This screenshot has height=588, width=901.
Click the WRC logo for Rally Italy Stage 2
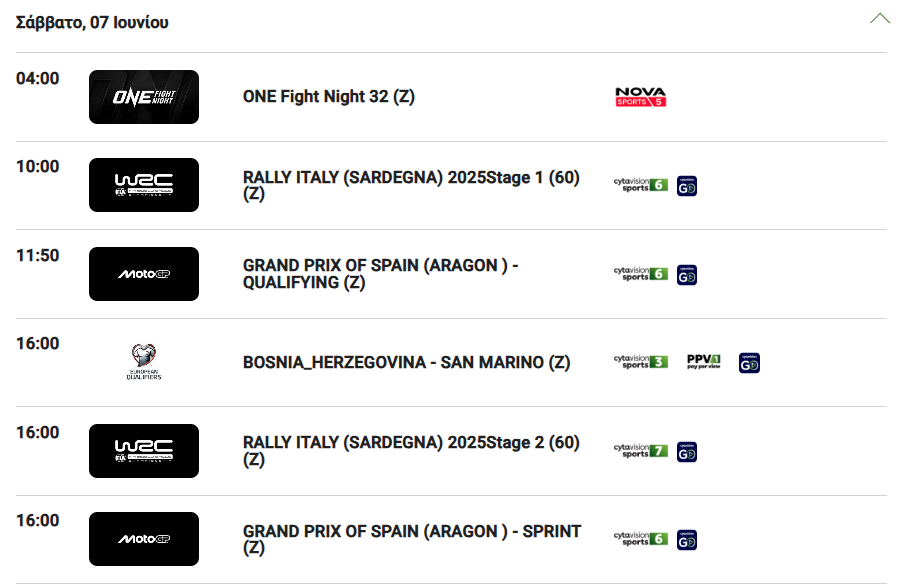(144, 451)
